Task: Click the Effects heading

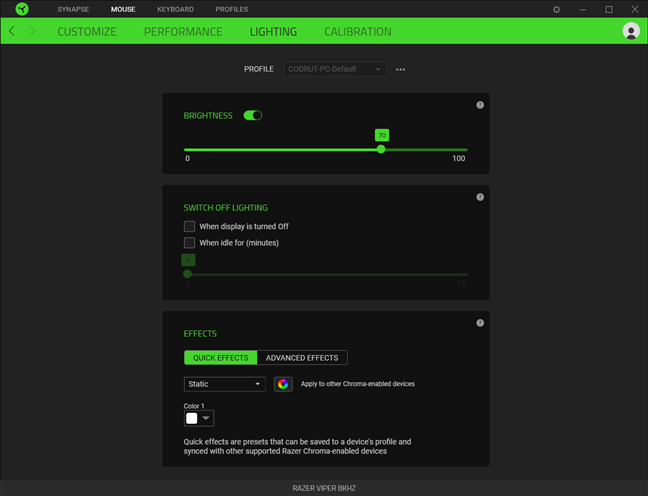Action: tap(200, 334)
